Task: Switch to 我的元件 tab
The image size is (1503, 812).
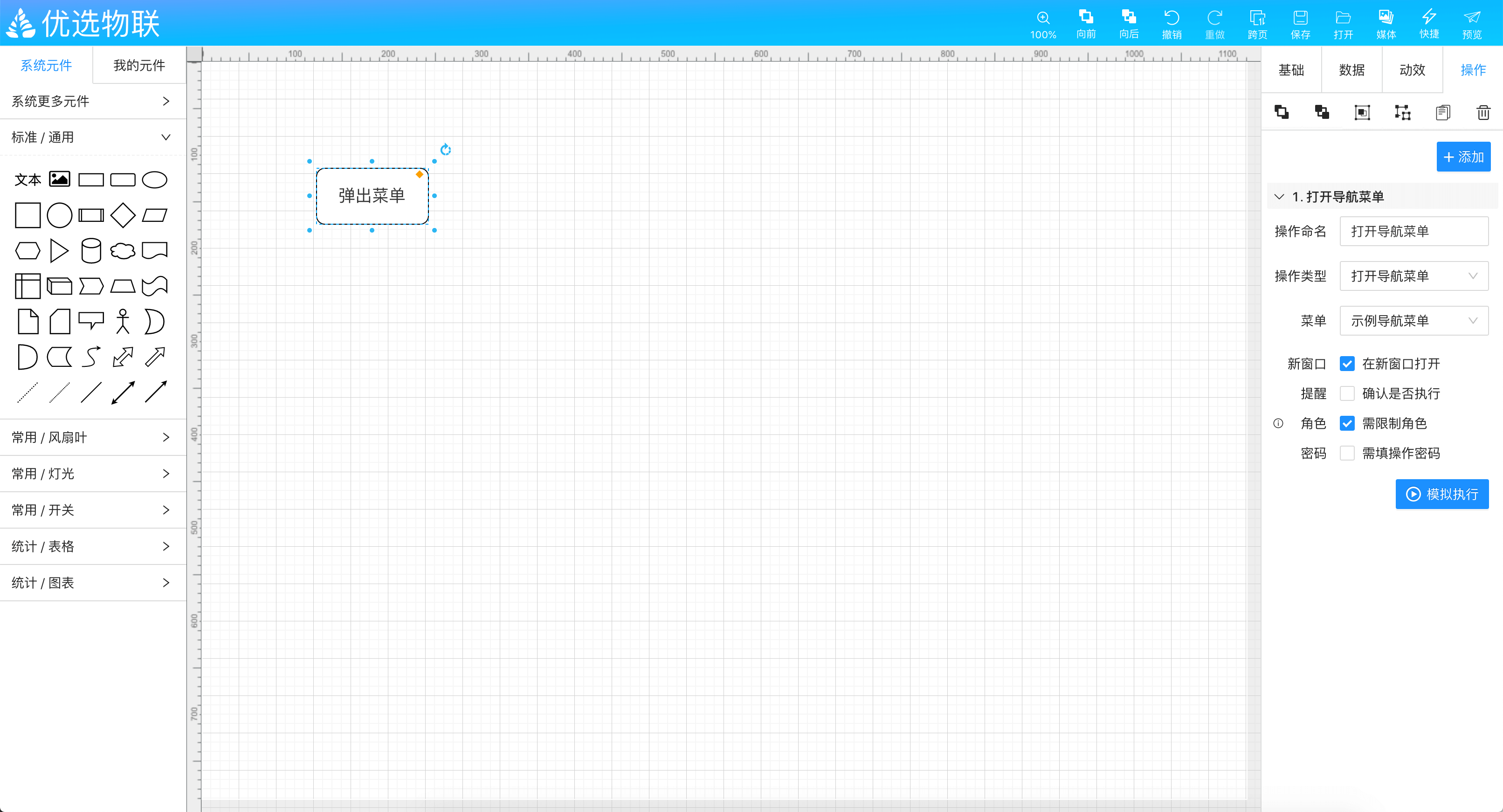Action: tap(139, 65)
